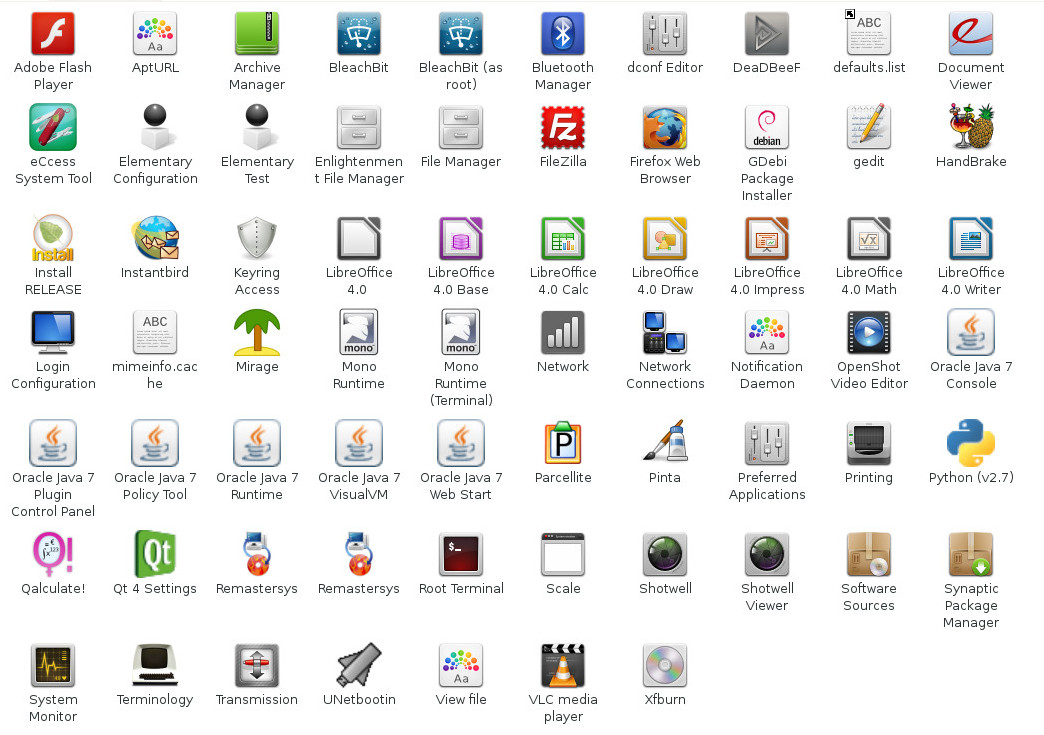Launch LibreOffice 4.0 Writer icon
The width and height of the screenshot is (1044, 735).
971,238
